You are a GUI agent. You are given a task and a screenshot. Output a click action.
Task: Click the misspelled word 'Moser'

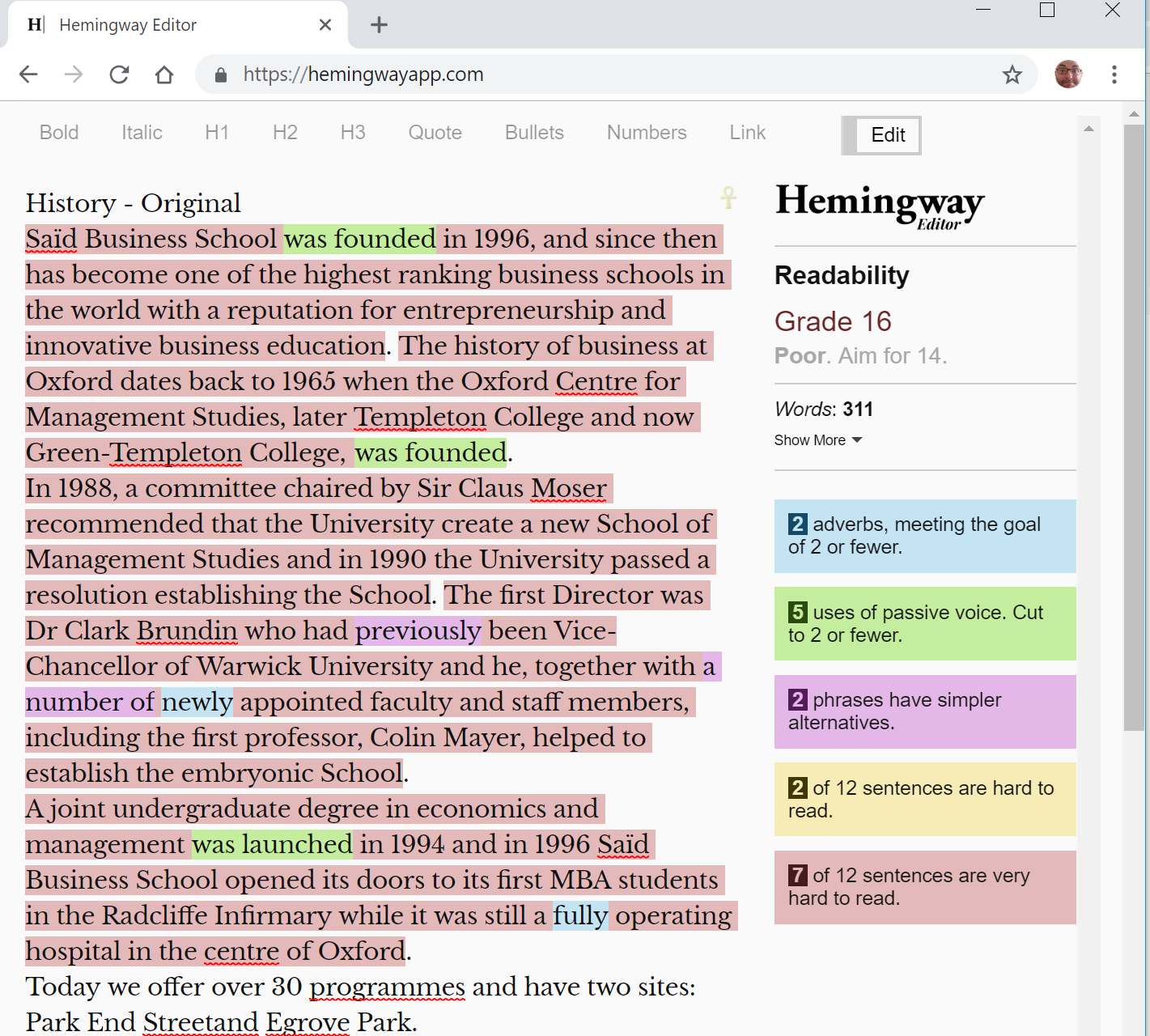point(568,488)
